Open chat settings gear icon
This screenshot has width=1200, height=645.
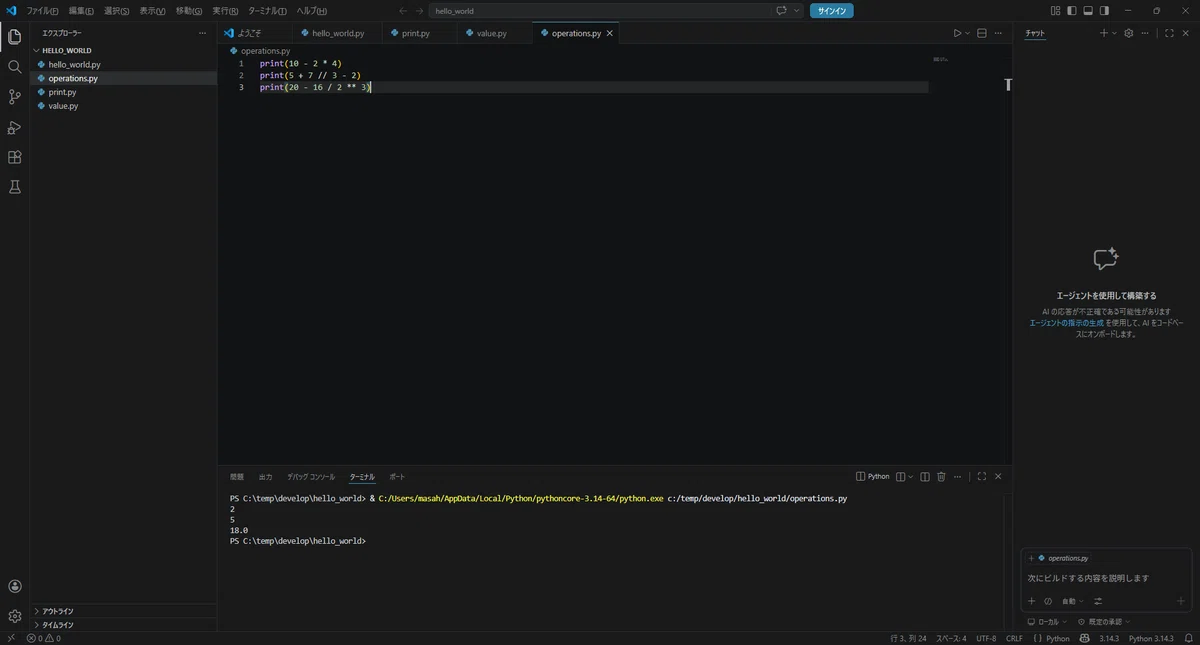(1129, 33)
